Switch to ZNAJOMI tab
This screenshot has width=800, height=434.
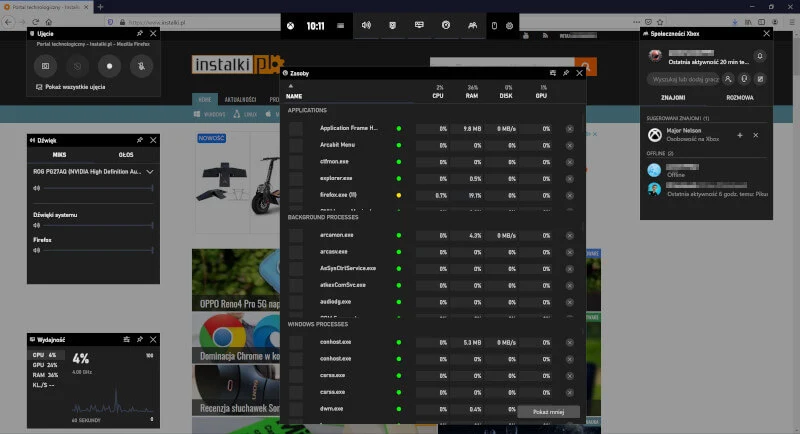coord(673,97)
